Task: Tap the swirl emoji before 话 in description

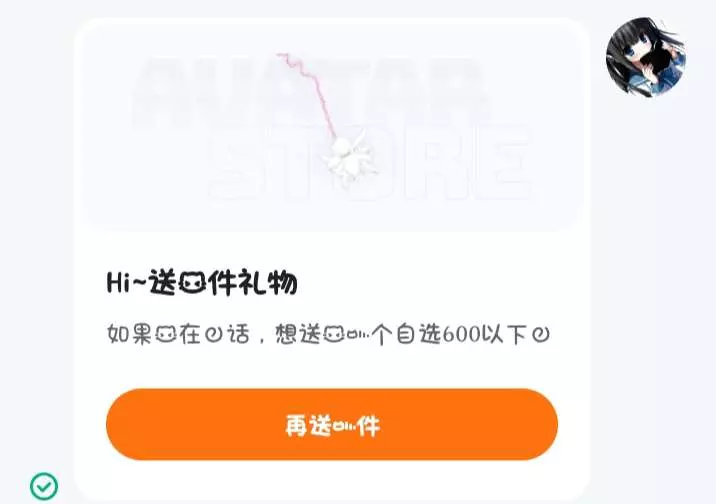Action: (213, 336)
